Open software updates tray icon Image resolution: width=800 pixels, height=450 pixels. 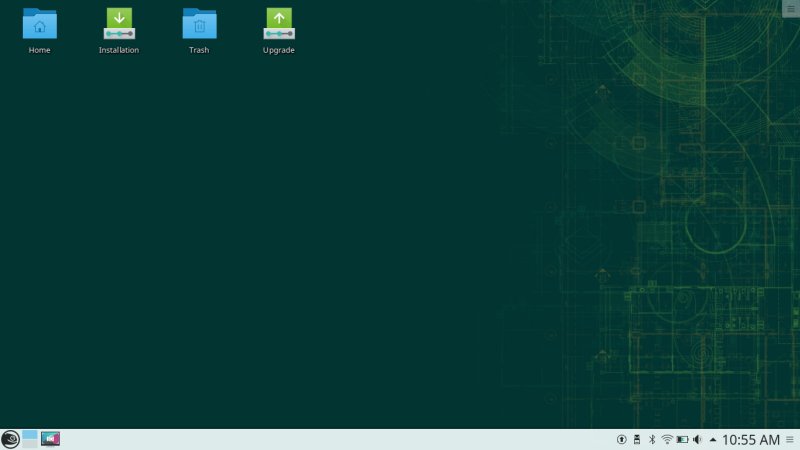point(621,439)
